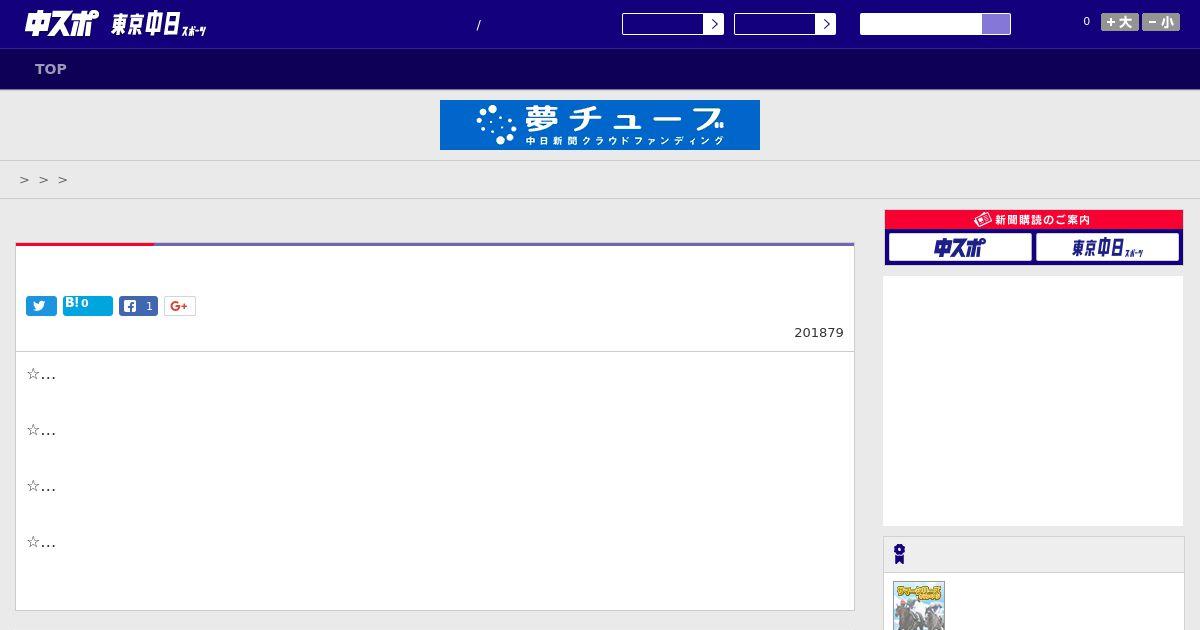Click the 新聞購読のご案内 banner heading
This screenshot has height=630, width=1200.
pyautogui.click(x=1034, y=220)
